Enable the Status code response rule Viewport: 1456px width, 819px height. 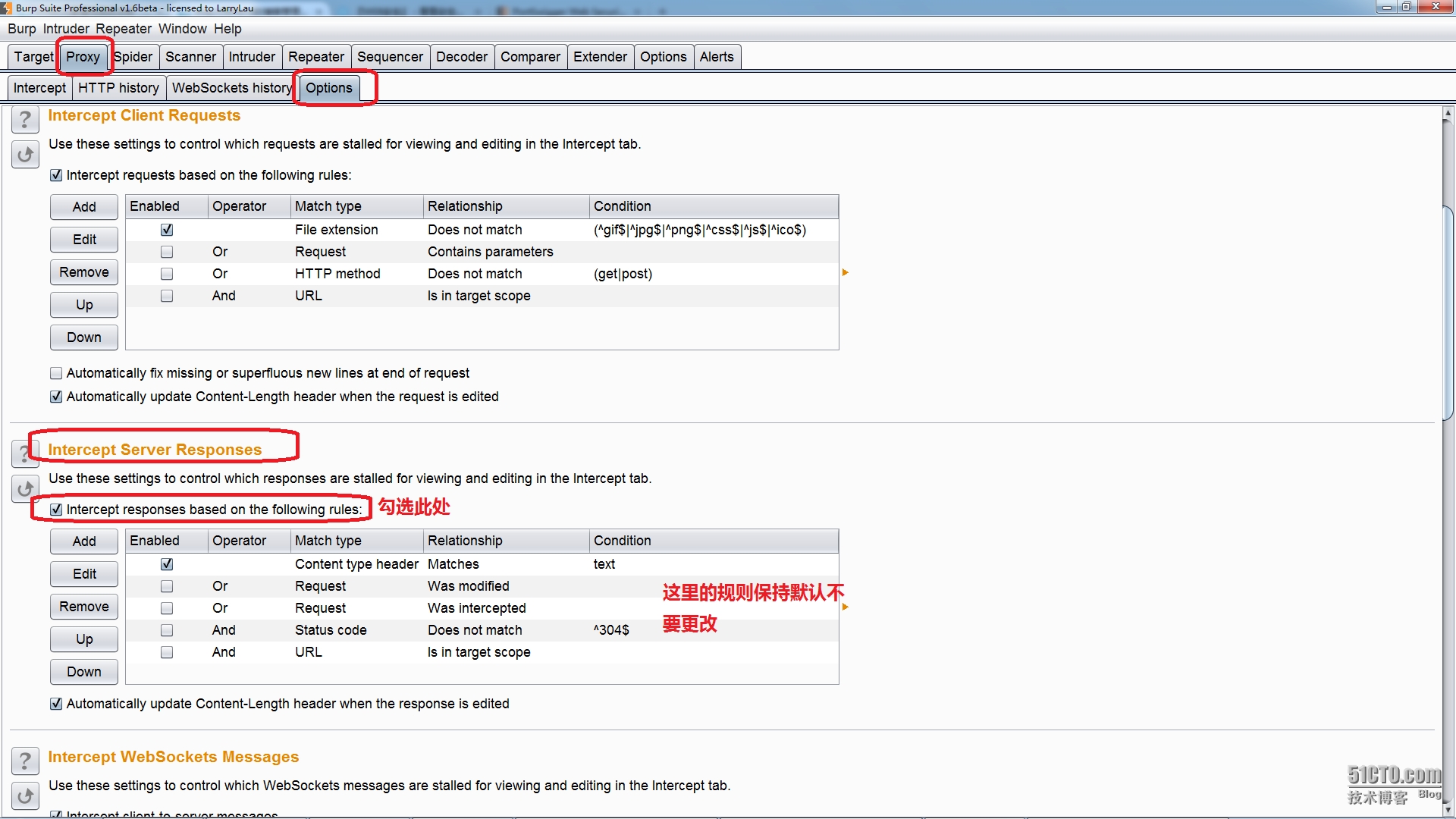click(x=167, y=630)
